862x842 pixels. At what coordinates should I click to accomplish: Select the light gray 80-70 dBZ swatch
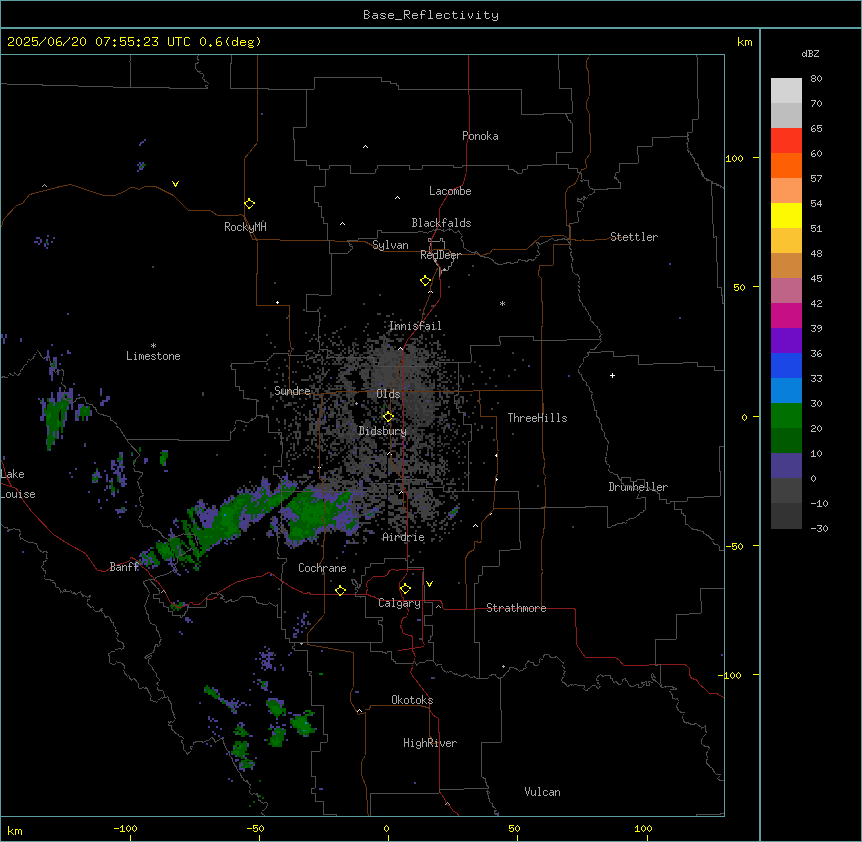click(786, 91)
